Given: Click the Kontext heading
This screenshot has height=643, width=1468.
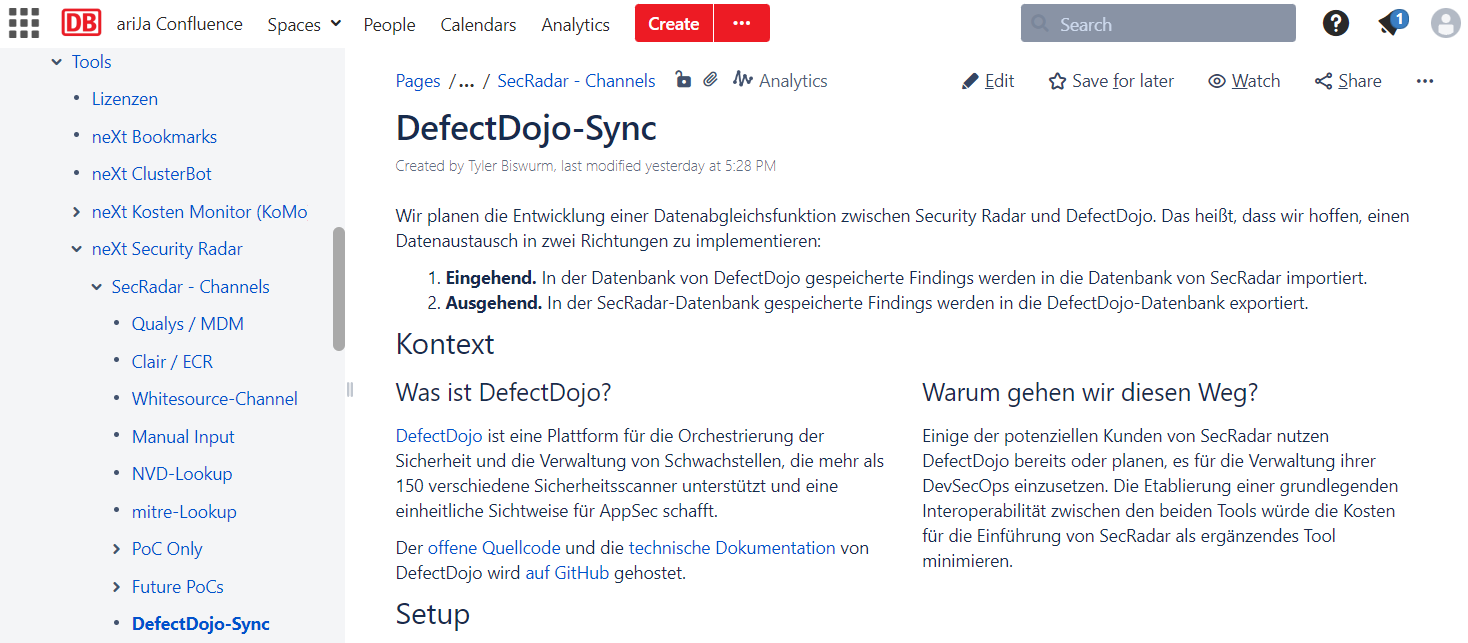Looking at the screenshot, I should pos(445,344).
